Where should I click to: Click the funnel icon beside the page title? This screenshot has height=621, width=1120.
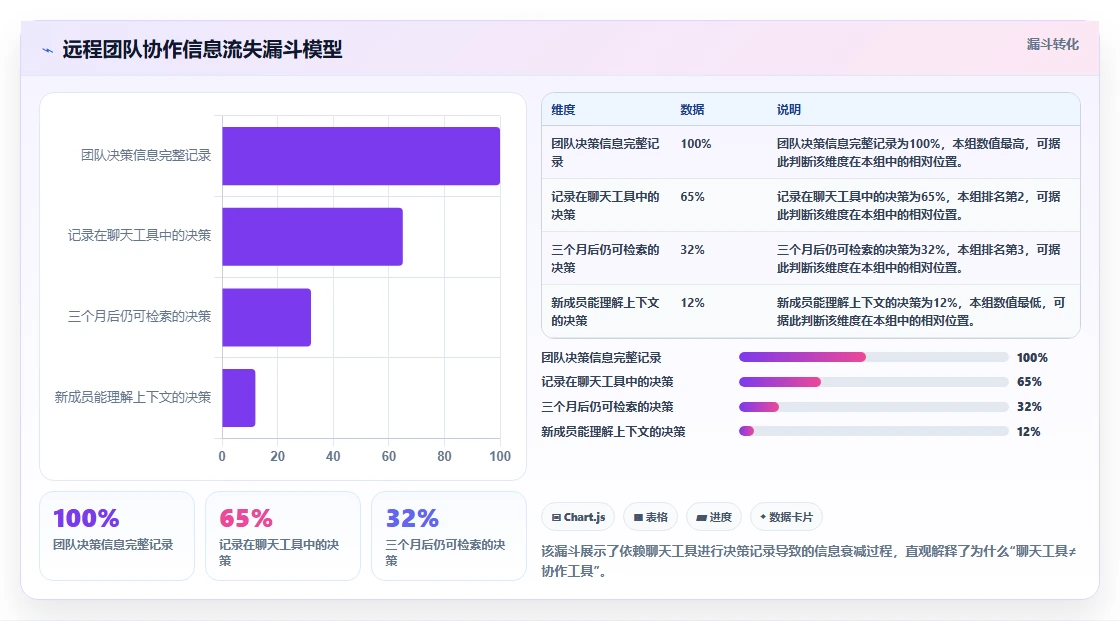point(48,50)
